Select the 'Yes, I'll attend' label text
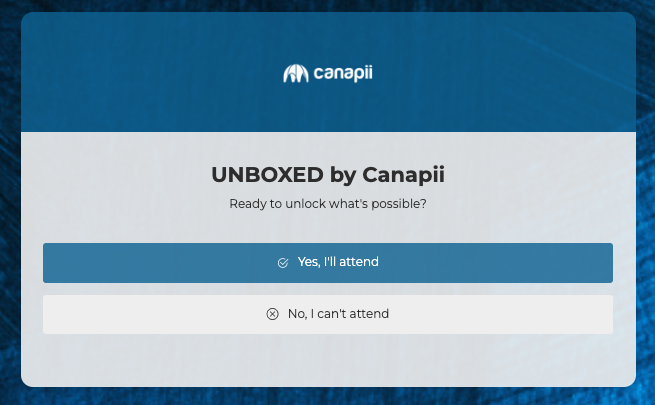Image resolution: width=655 pixels, height=405 pixels. pos(338,262)
